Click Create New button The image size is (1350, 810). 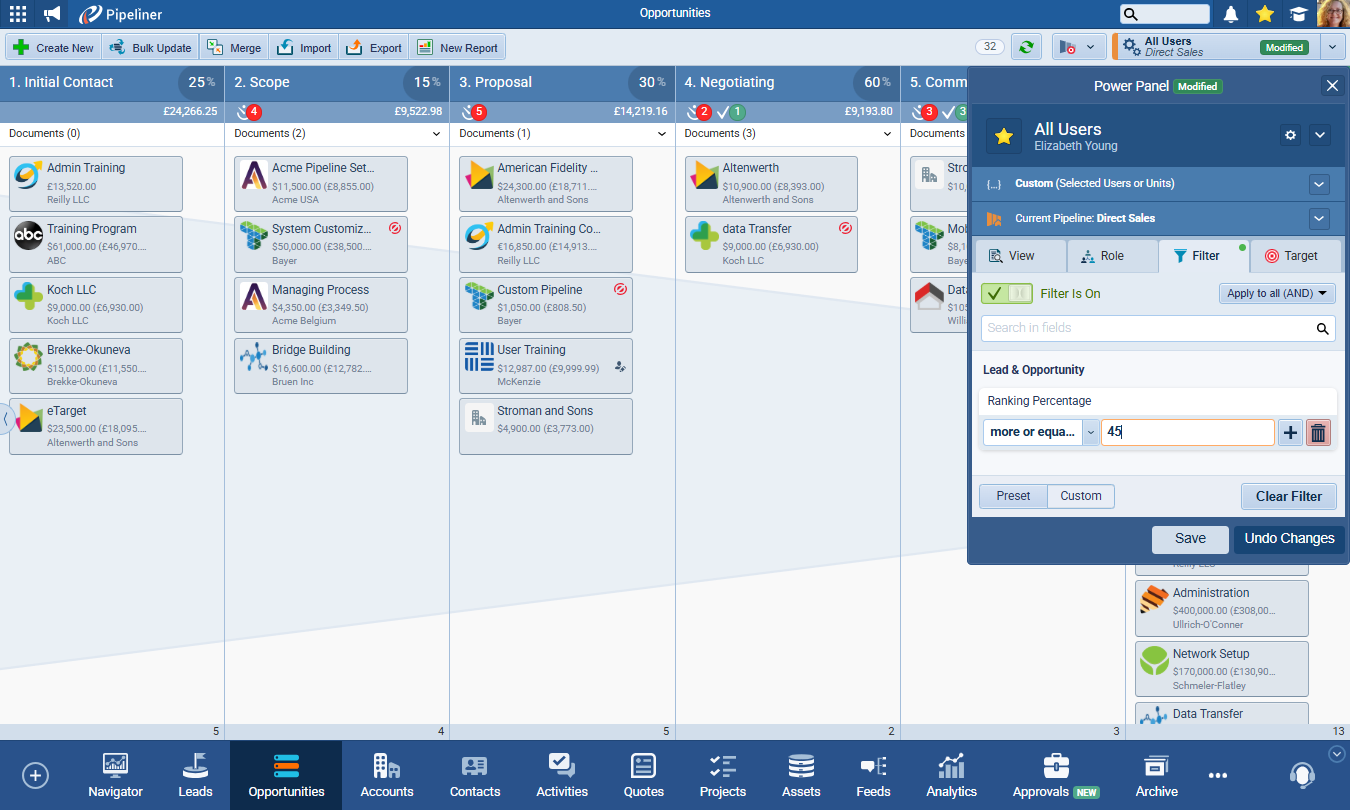pyautogui.click(x=52, y=47)
